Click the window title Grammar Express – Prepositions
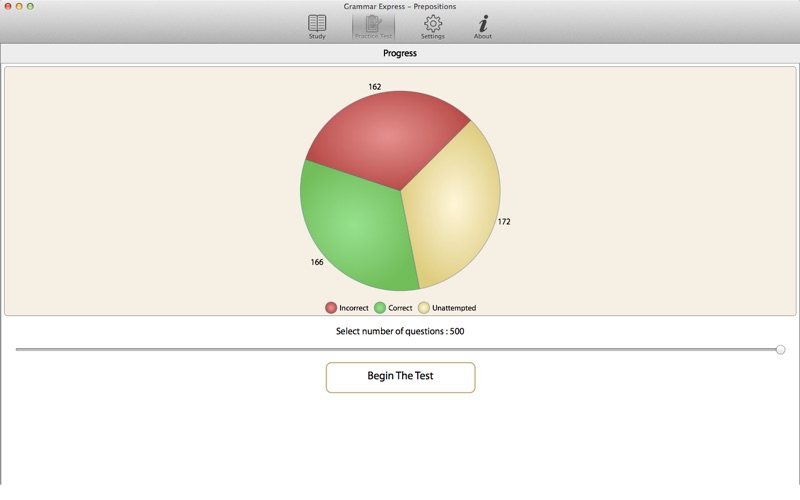 pyautogui.click(x=400, y=7)
